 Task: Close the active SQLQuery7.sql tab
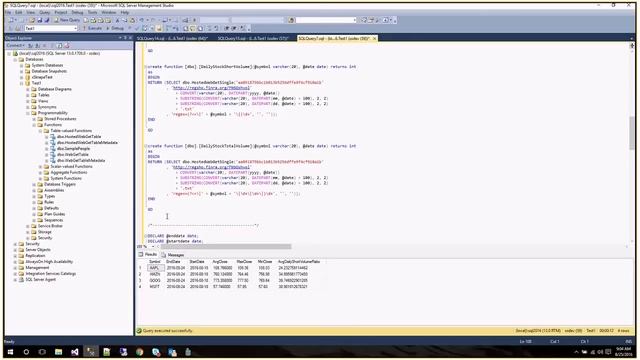pyautogui.click(x=374, y=38)
